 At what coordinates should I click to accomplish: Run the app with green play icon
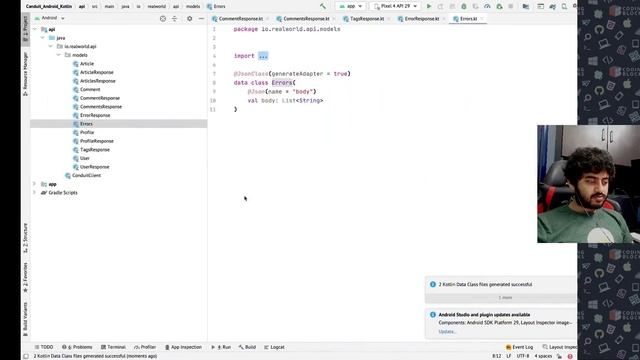point(429,6)
